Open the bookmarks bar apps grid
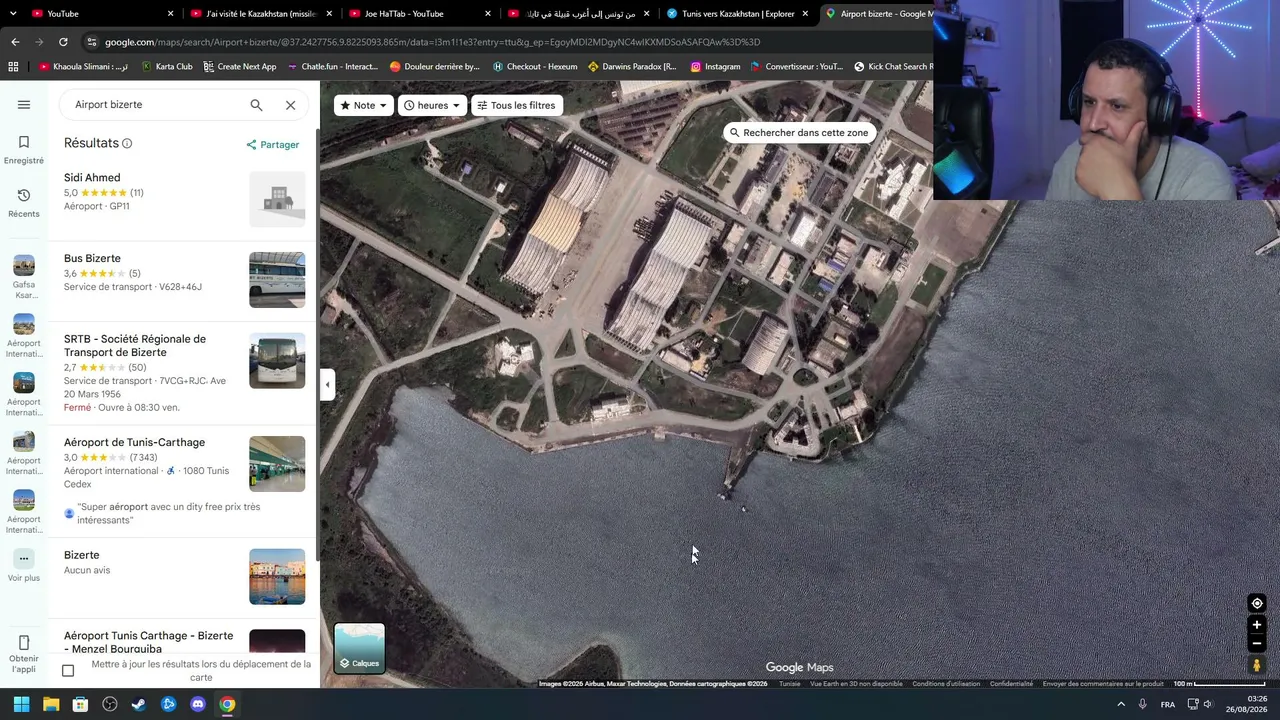This screenshot has width=1280, height=720. click(x=13, y=67)
